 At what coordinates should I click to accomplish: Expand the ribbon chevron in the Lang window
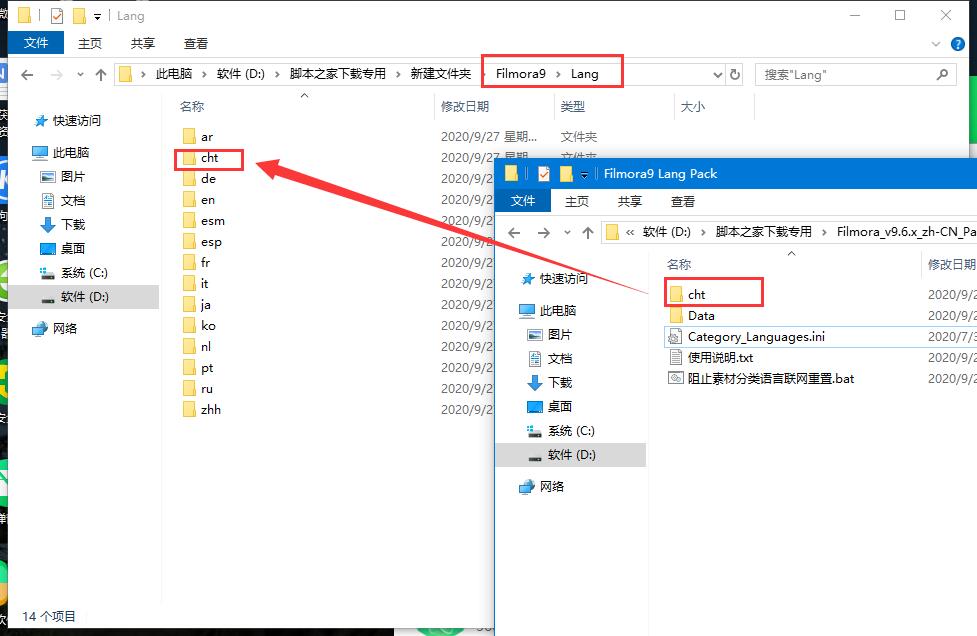tap(935, 44)
